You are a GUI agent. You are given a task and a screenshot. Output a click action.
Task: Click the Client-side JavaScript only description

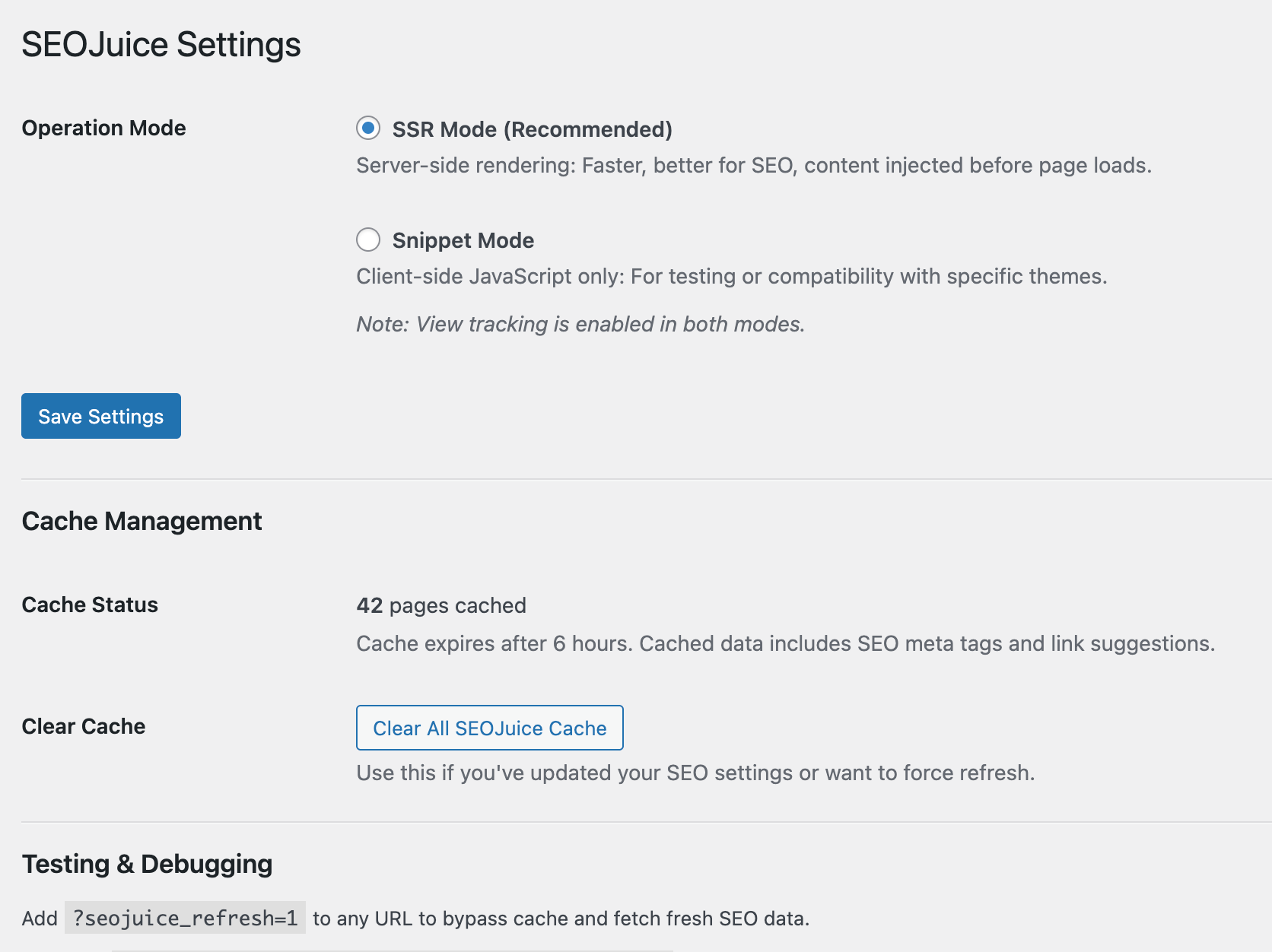point(731,276)
